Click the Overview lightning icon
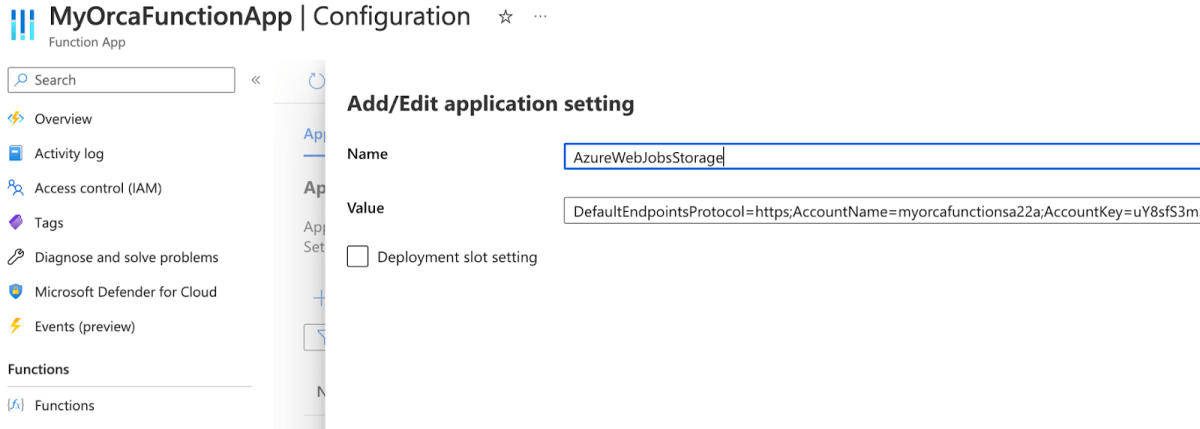 [15, 119]
